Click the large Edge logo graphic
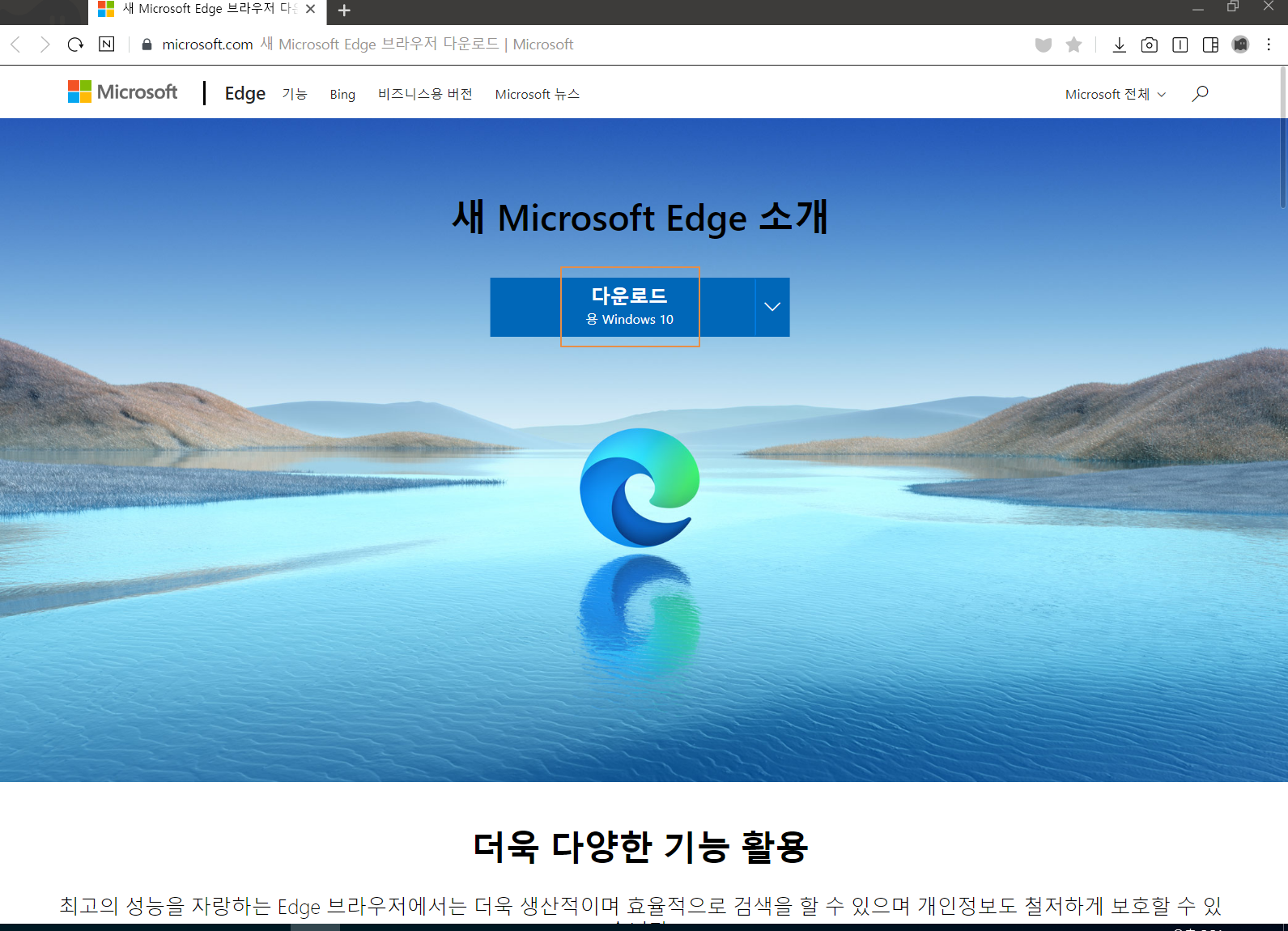Viewport: 1288px width, 931px height. click(x=640, y=487)
